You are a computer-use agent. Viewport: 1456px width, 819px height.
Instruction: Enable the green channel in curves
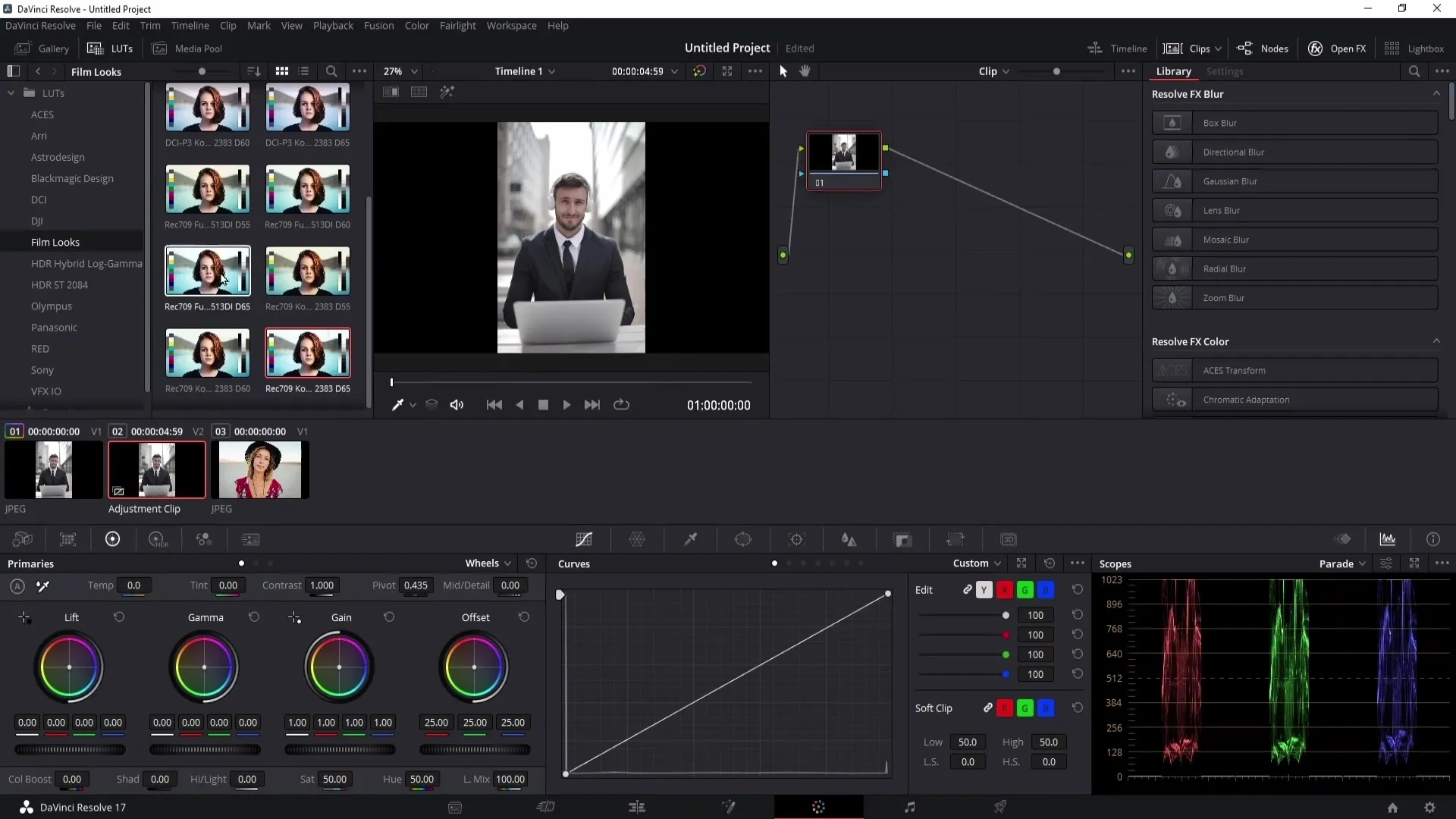click(x=1026, y=589)
